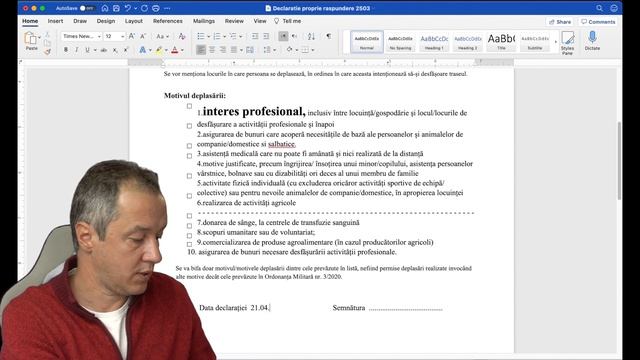Click the Paste clipboard icon
Screen dimensions: 640x360
click(31, 39)
